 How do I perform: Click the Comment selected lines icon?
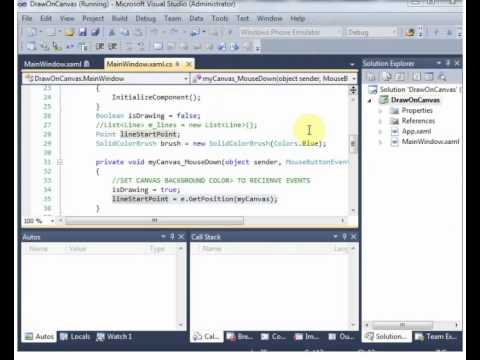(129, 46)
